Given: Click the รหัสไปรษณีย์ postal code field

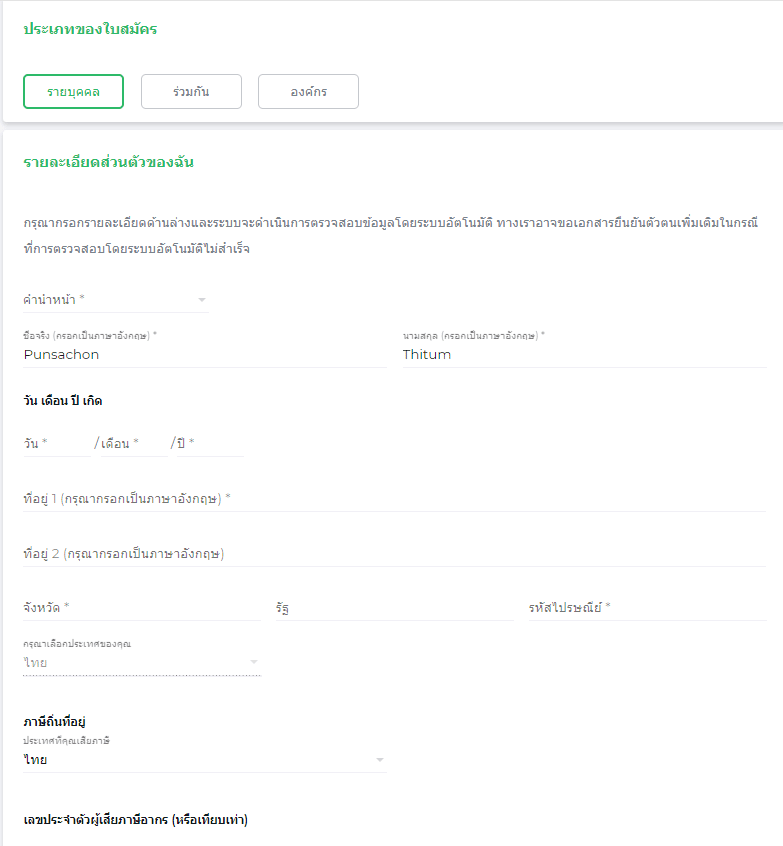Looking at the screenshot, I should pos(647,607).
